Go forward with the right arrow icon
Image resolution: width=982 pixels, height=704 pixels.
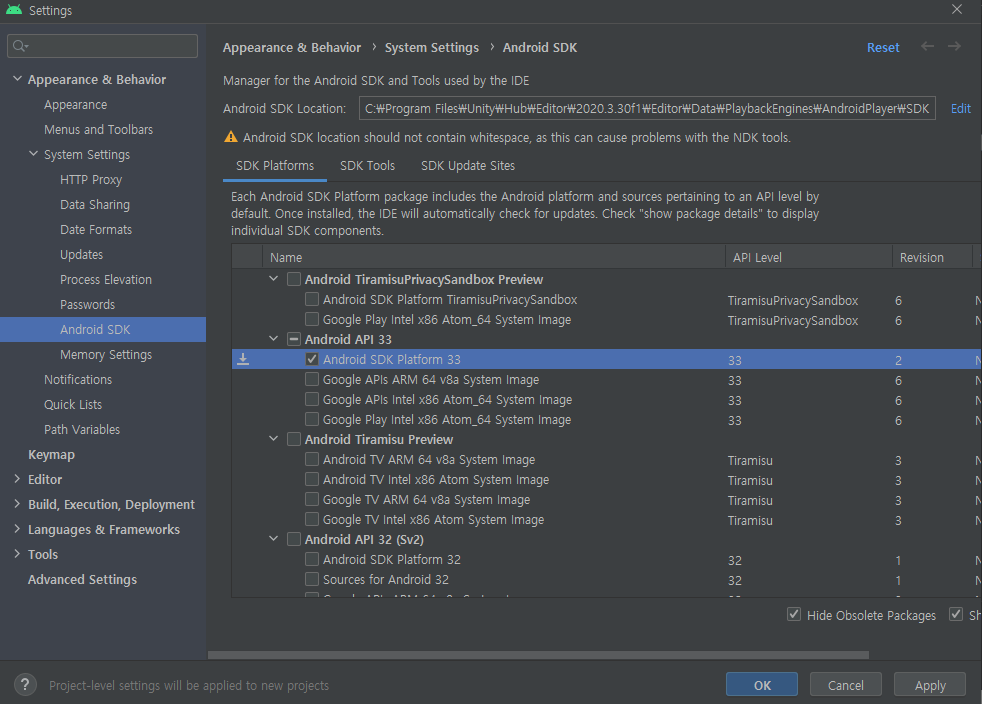coord(954,46)
